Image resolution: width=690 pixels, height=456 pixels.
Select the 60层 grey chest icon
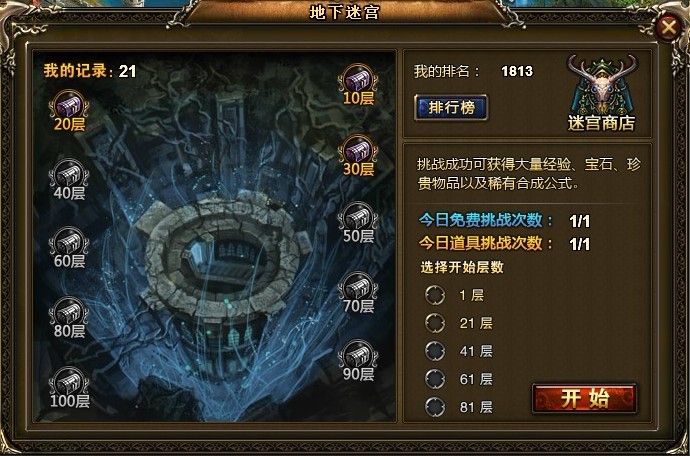69,242
